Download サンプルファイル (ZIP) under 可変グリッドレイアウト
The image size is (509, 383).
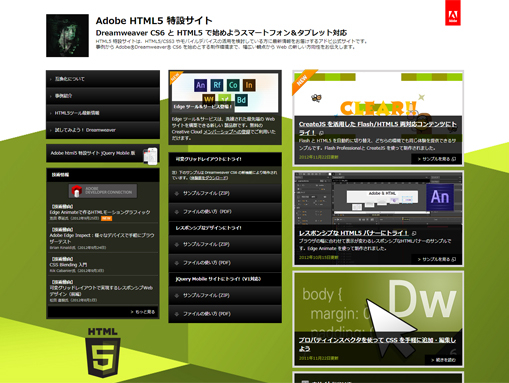[225, 193]
